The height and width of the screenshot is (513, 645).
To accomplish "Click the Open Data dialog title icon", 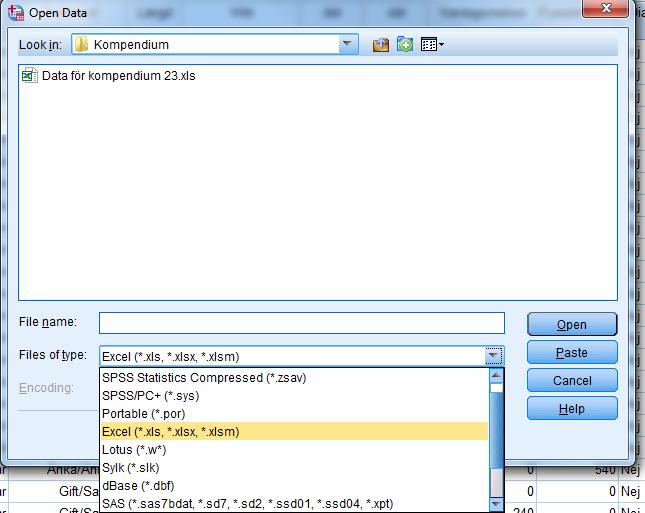I will [x=16, y=13].
